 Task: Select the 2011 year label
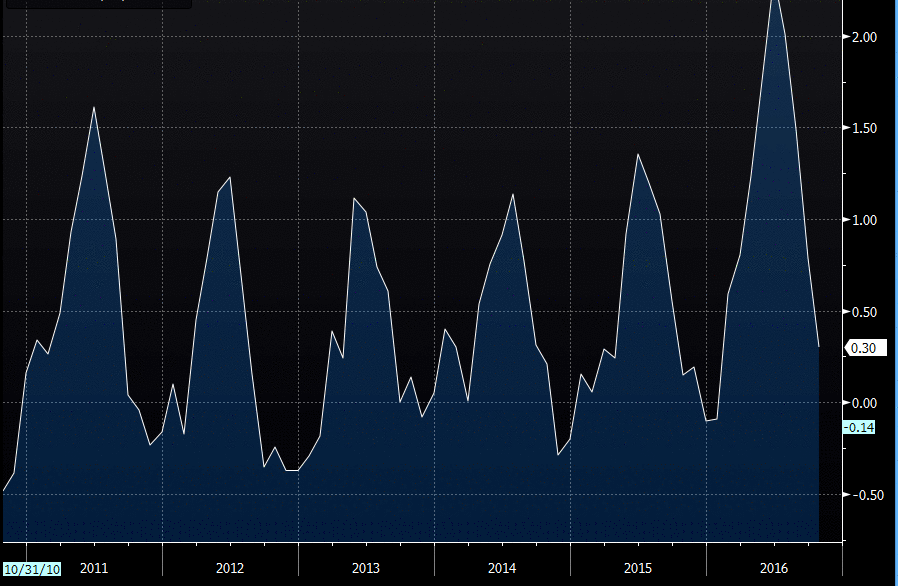coord(94,568)
